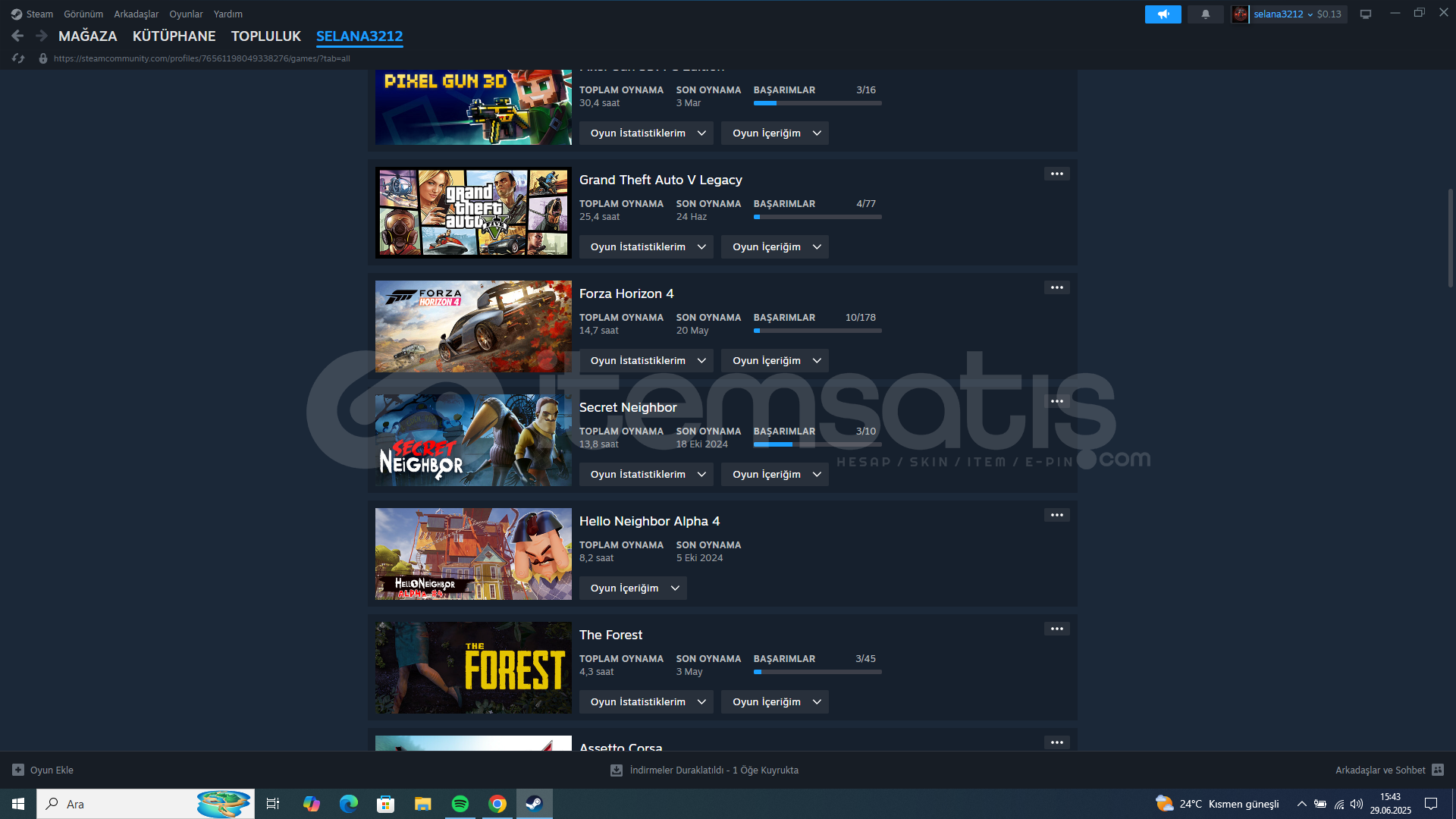Open Task View in the taskbar
The image size is (1456, 819).
pos(273,804)
